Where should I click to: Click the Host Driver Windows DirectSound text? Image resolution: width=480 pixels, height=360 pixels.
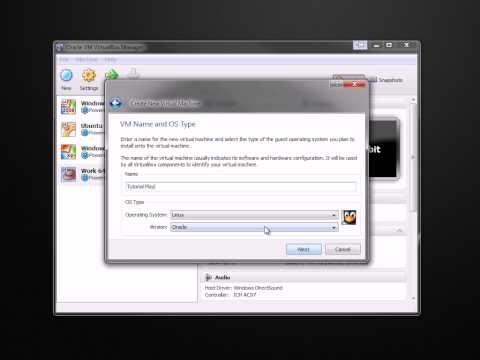pyautogui.click(x=244, y=288)
